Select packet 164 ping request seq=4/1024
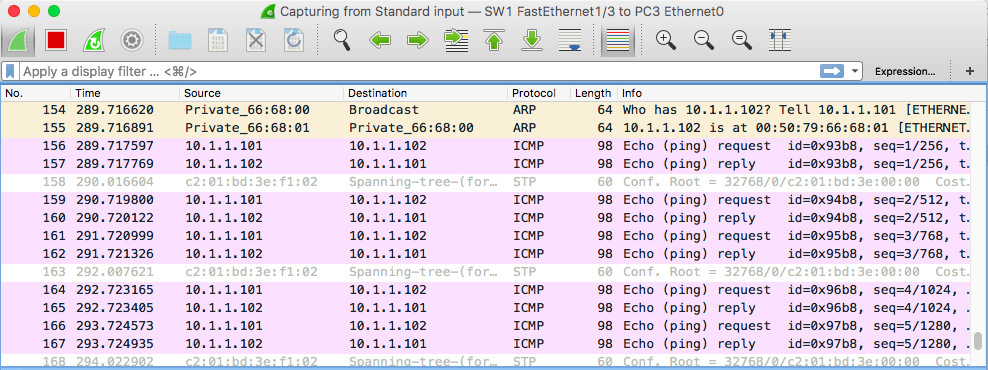This screenshot has width=988, height=370. (485, 290)
